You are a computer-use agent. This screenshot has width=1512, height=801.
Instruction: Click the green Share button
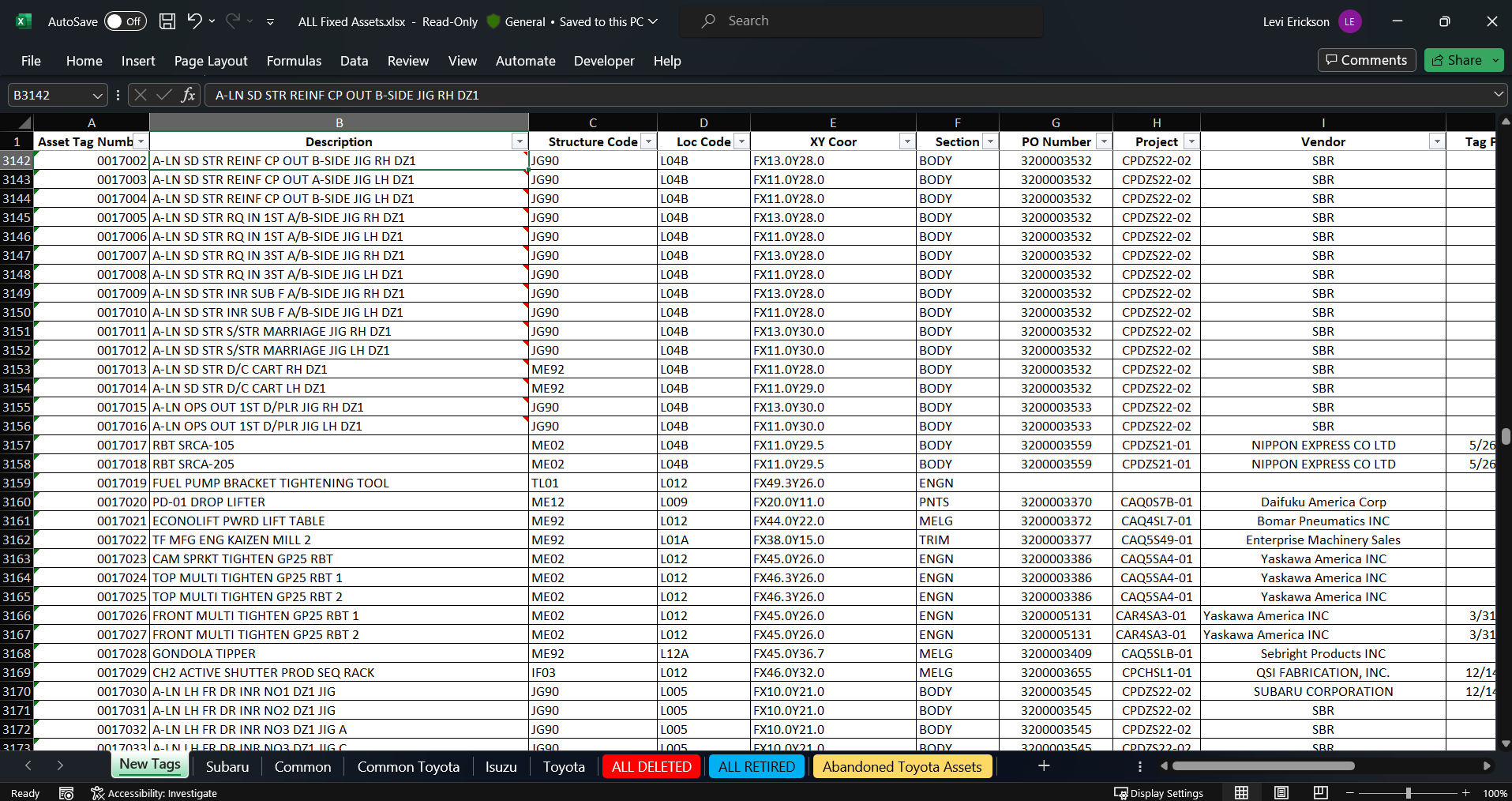(x=1457, y=60)
